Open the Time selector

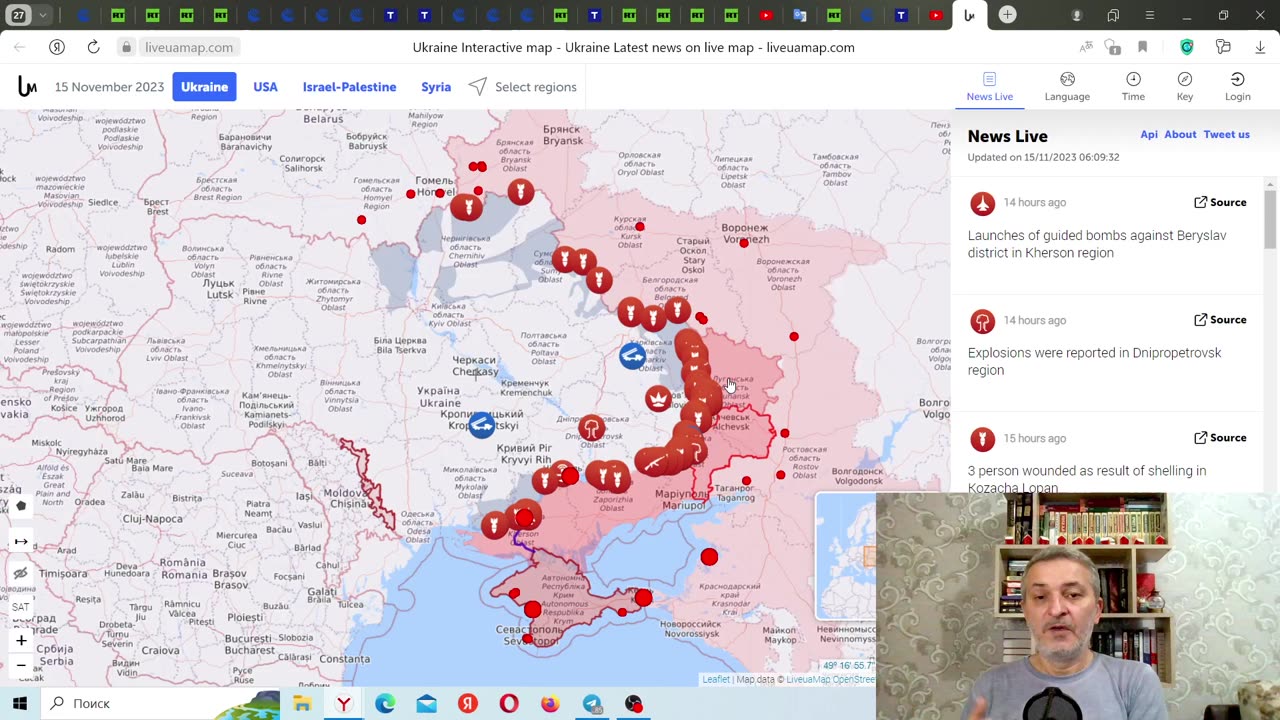coord(1133,87)
